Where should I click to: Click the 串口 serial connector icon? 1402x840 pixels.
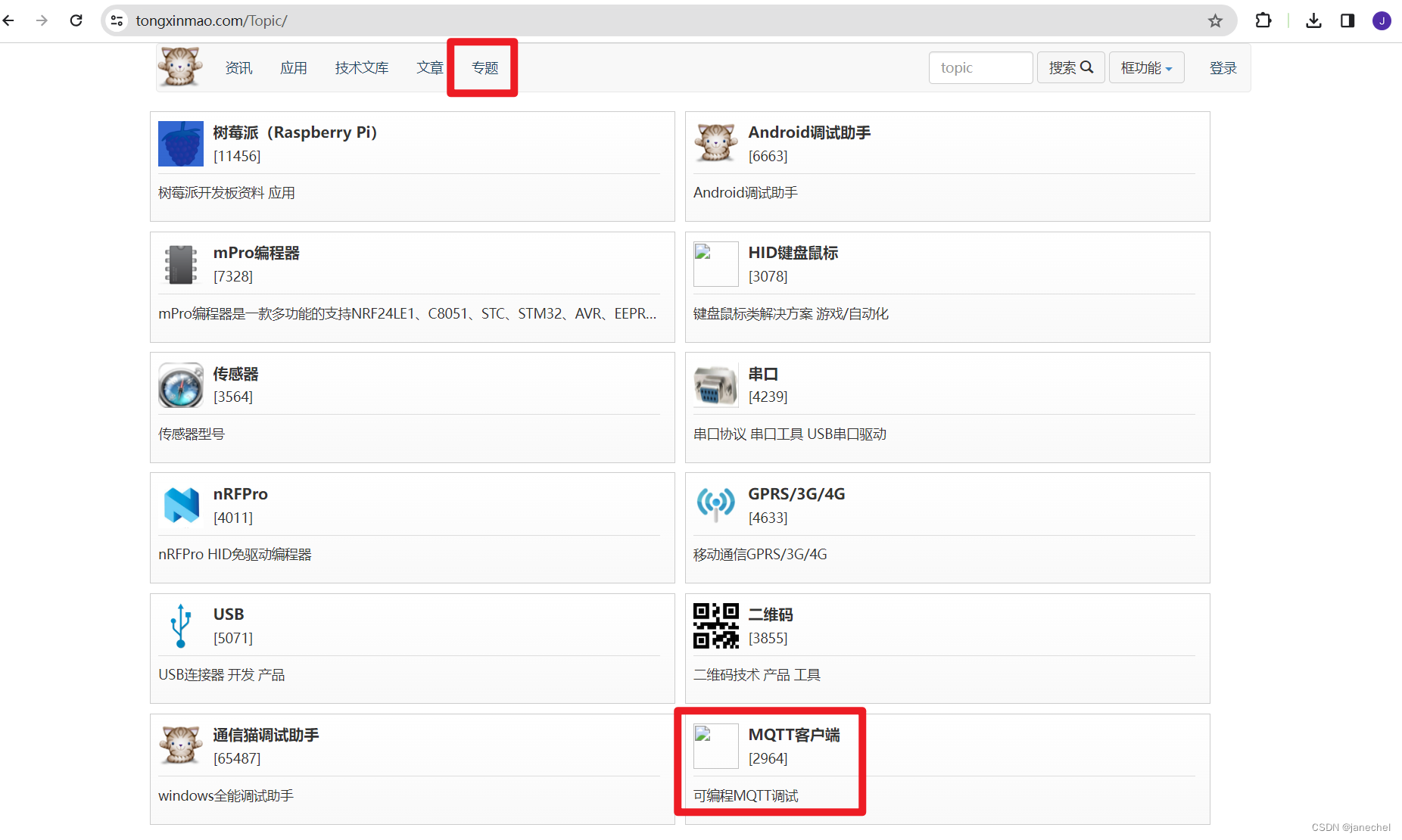715,384
